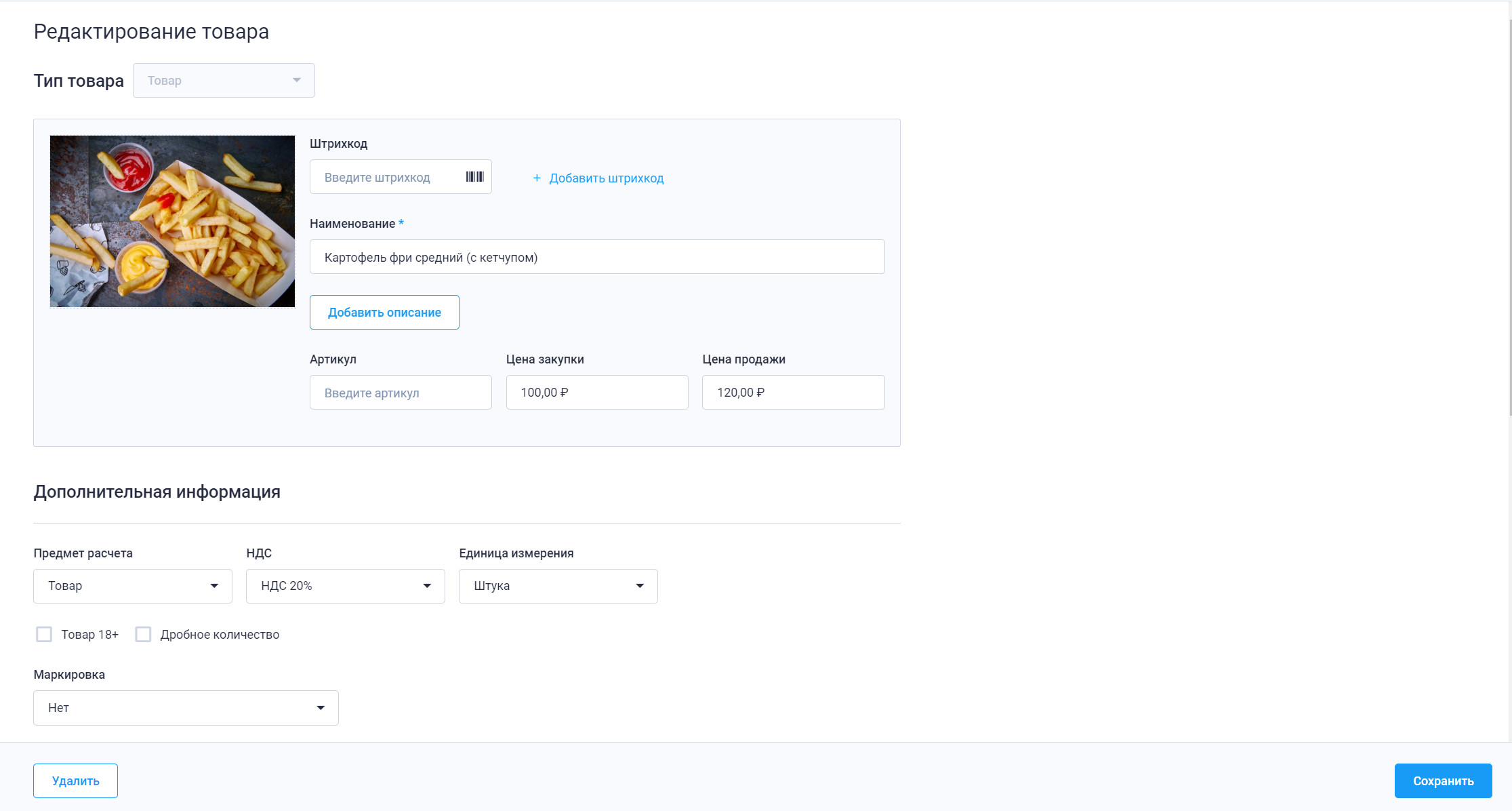Open the Тип товара dropdown
The image size is (1512, 811).
(224, 81)
